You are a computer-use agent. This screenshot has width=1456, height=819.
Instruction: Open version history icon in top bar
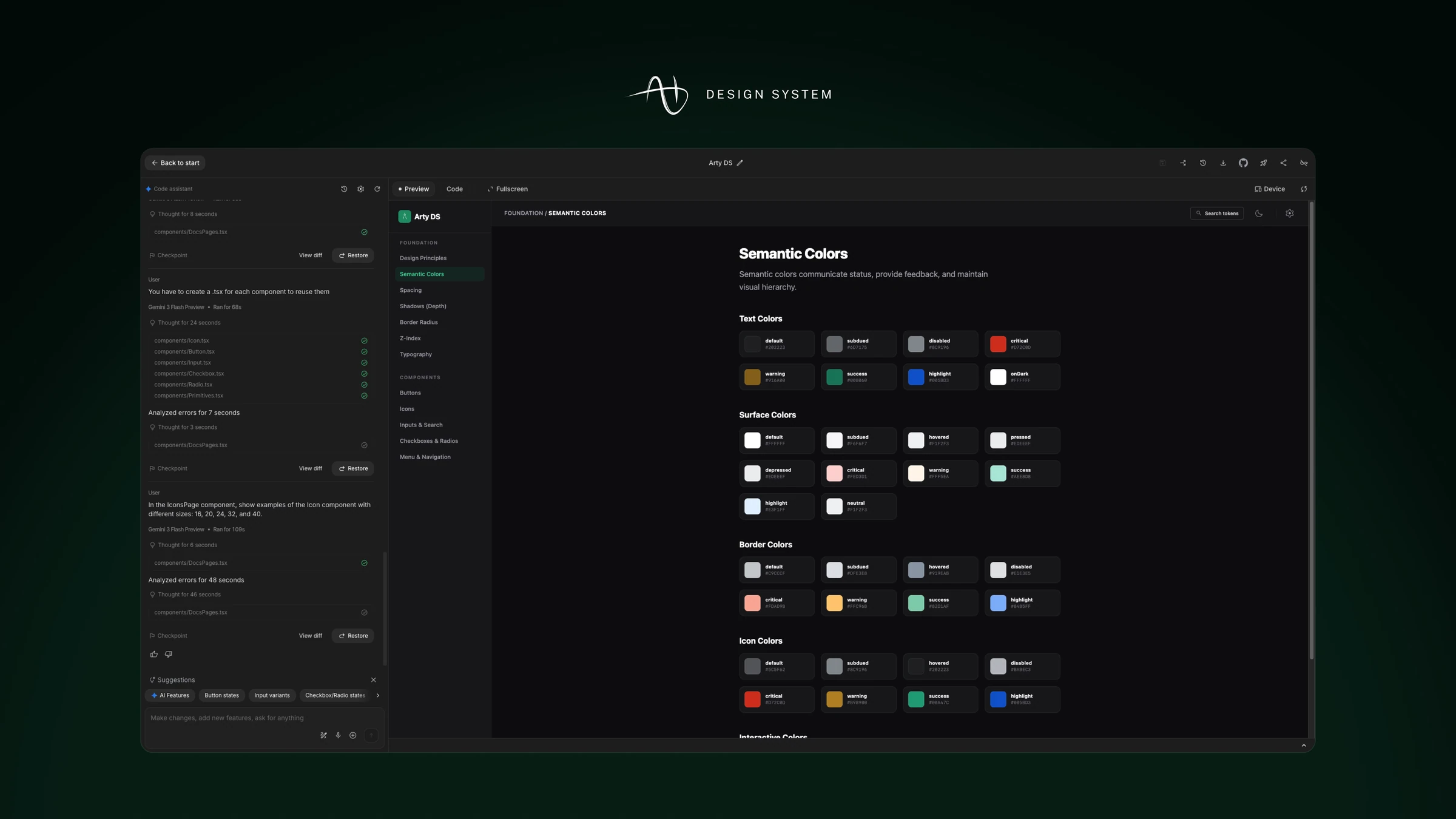[x=1203, y=163]
